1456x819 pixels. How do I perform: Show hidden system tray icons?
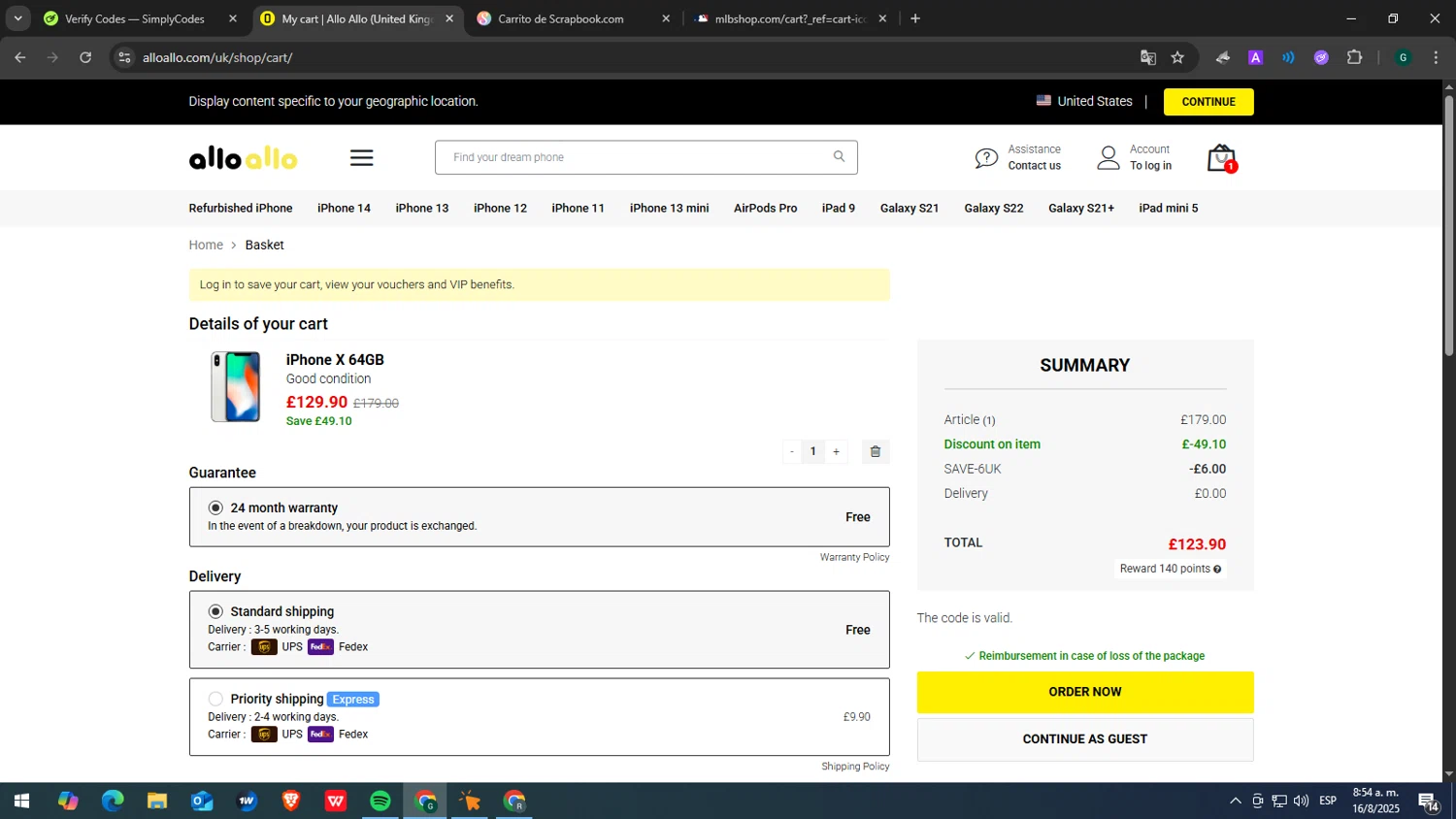(1235, 801)
